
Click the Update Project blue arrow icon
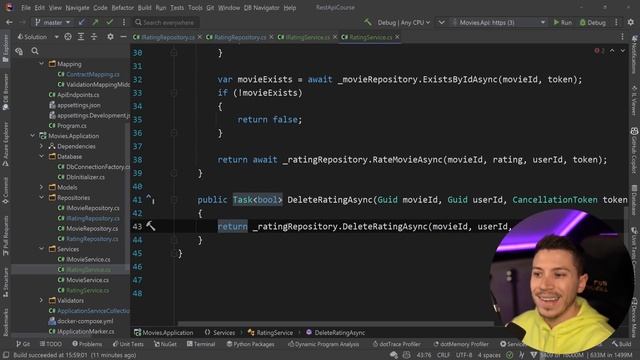pyautogui.click(x=82, y=22)
